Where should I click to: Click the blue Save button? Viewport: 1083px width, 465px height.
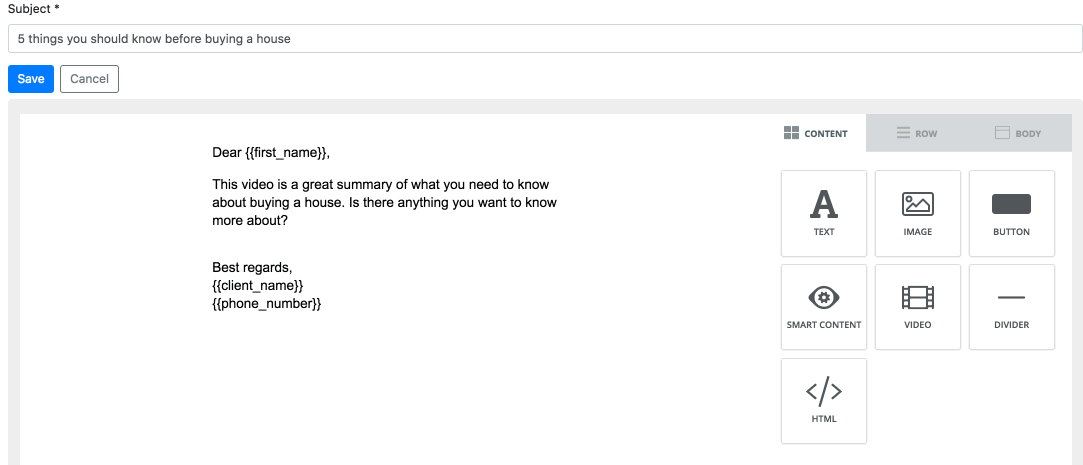pyautogui.click(x=31, y=79)
